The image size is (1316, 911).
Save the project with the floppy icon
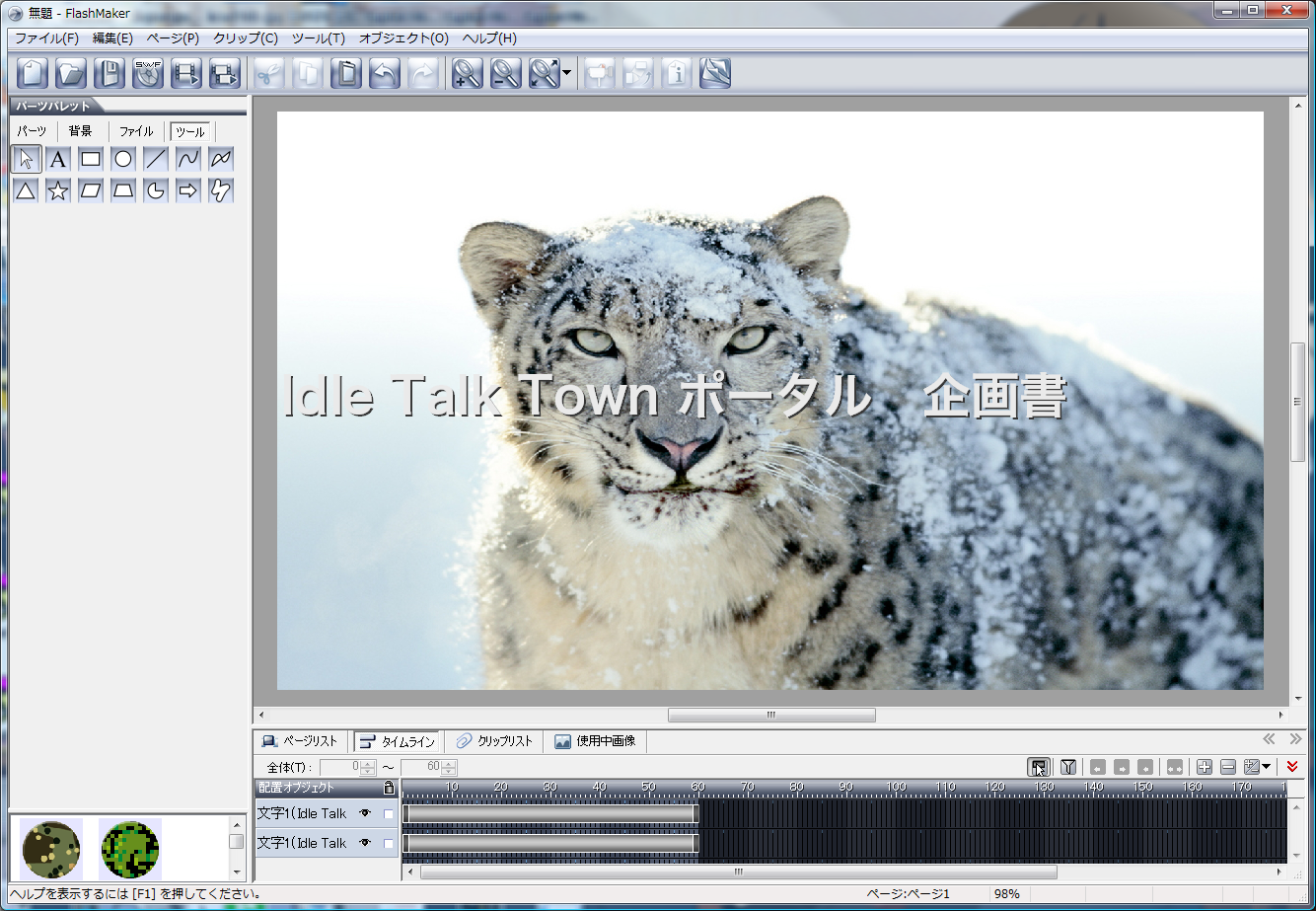click(110, 73)
